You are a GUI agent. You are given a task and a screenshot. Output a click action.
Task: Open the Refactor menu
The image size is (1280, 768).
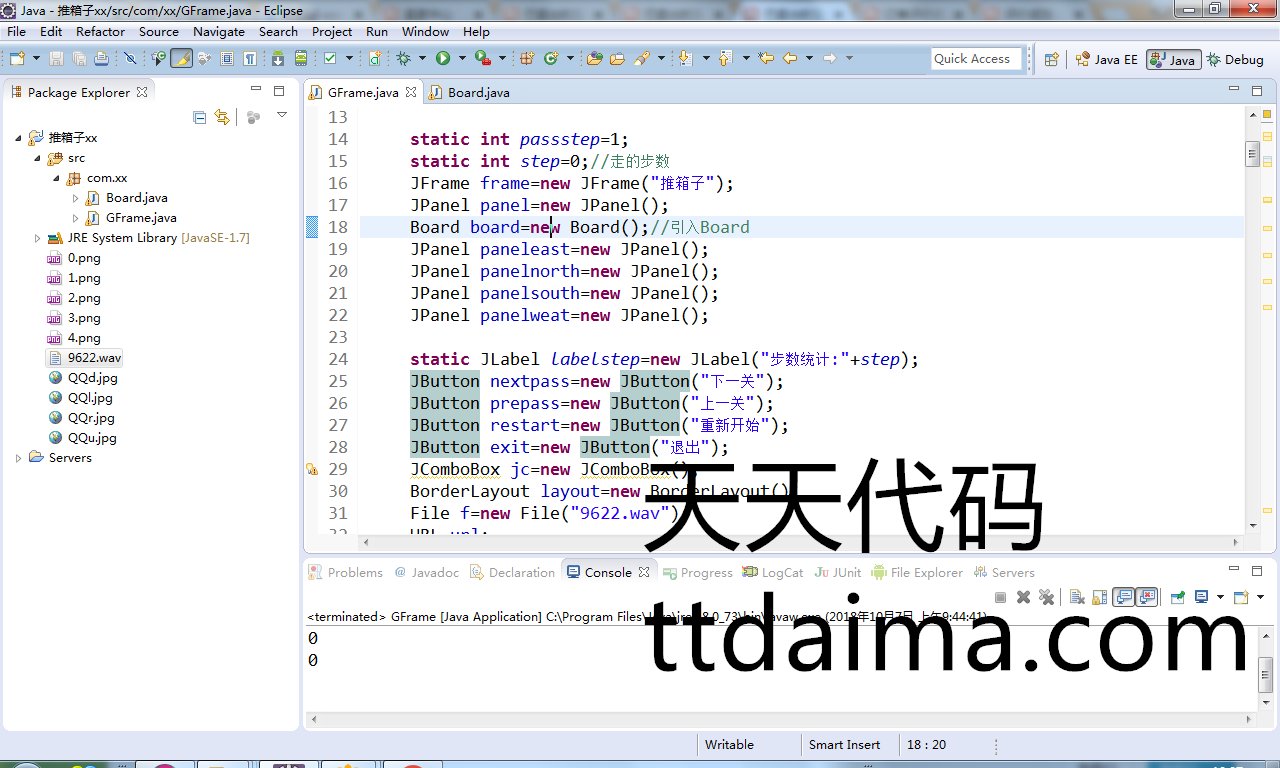coord(100,31)
